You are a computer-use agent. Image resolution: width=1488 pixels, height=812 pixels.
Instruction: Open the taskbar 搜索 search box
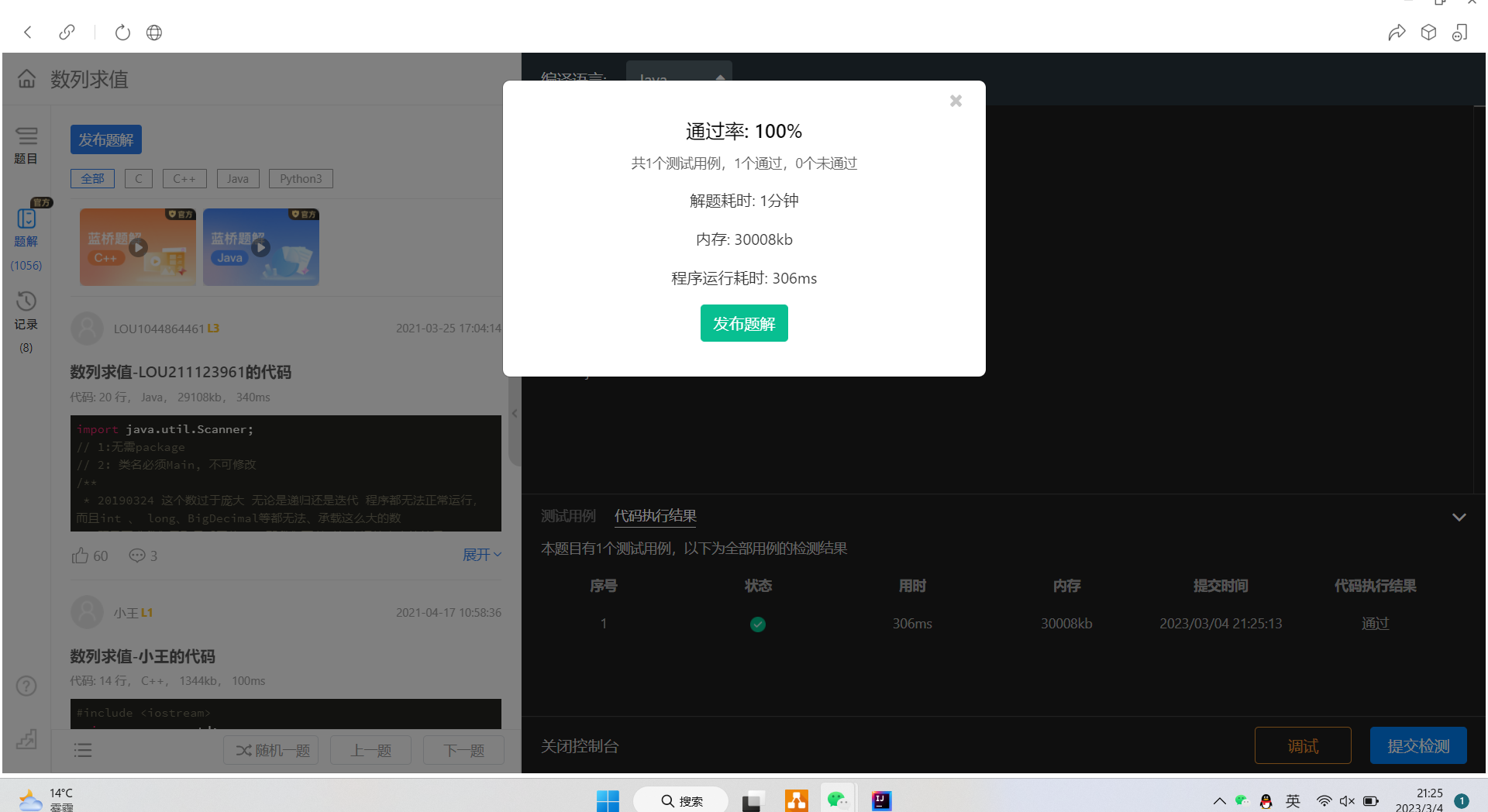coord(681,800)
